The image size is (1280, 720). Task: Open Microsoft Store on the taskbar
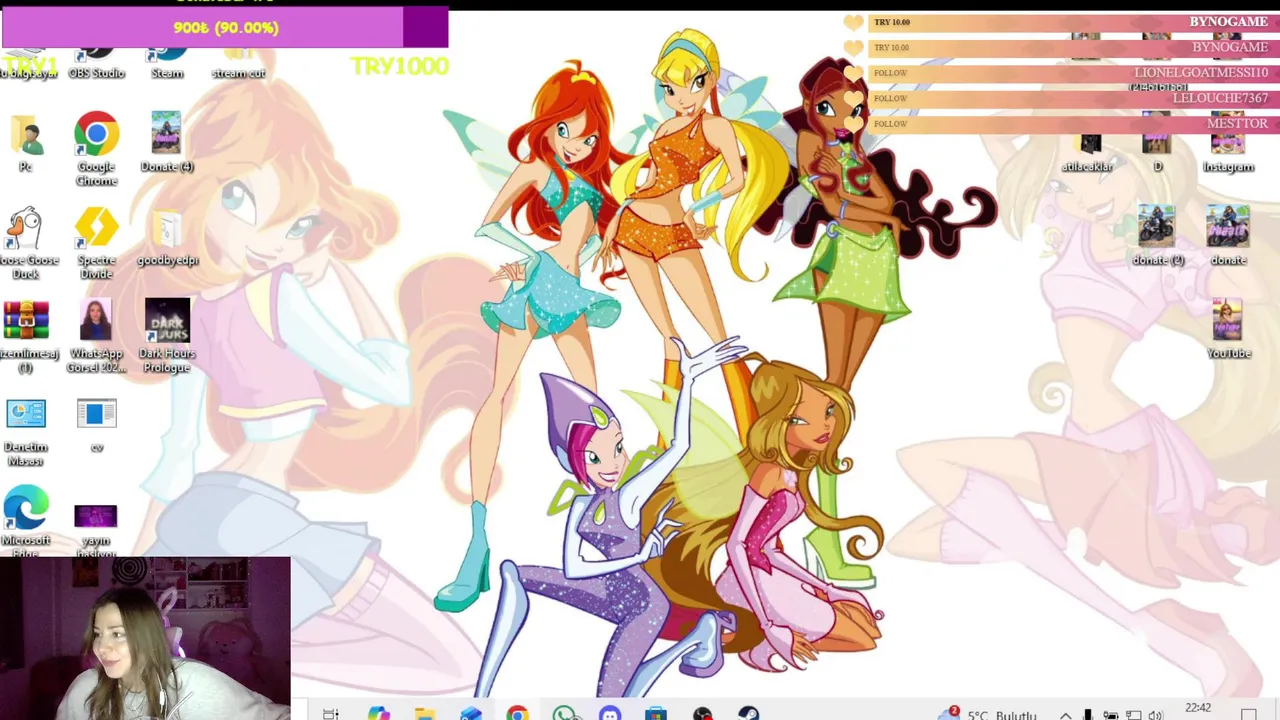656,713
